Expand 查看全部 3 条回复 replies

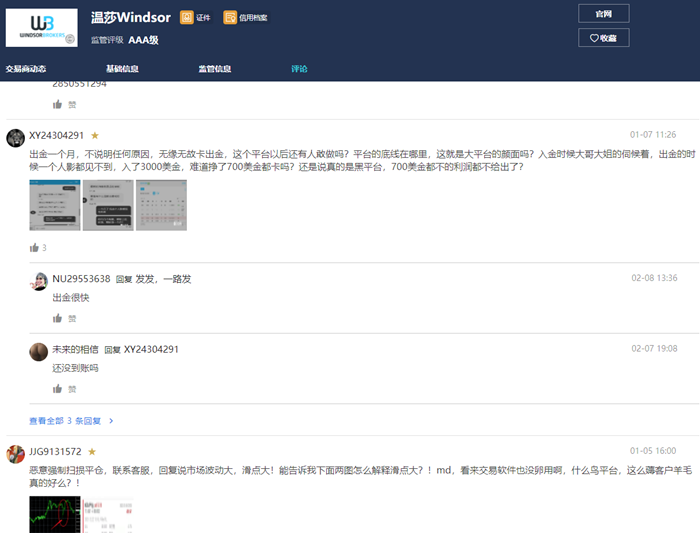click(71, 421)
